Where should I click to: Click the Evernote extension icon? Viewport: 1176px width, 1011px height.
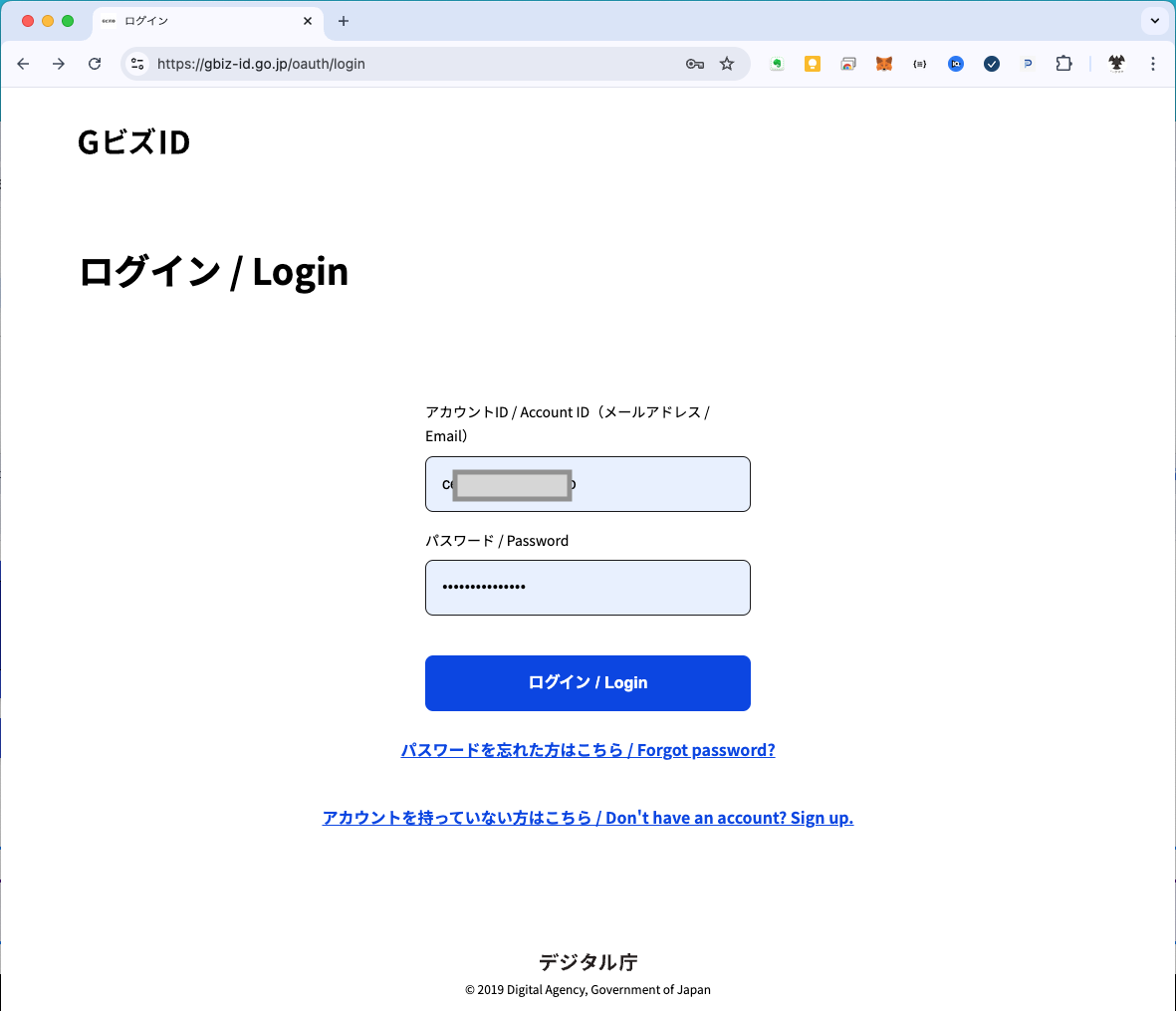pos(777,64)
